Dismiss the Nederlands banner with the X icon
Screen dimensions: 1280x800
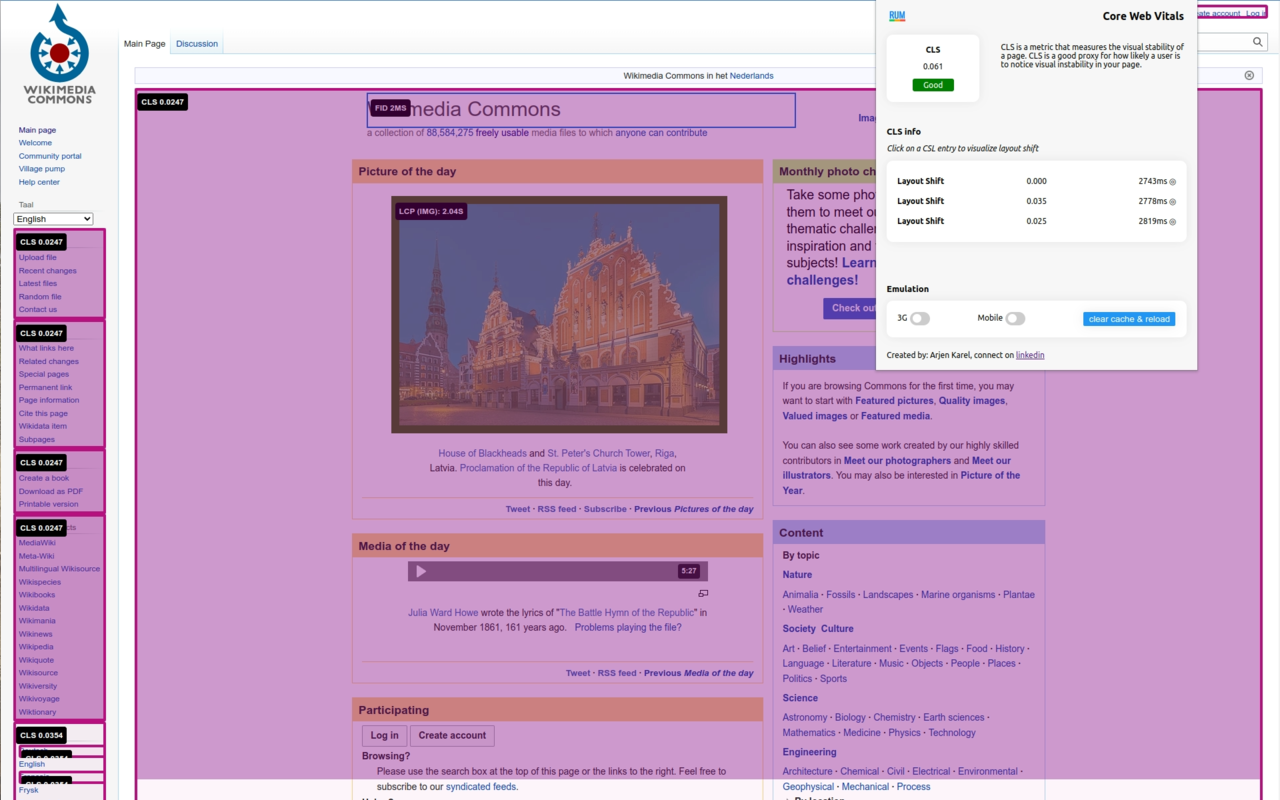(x=1248, y=75)
